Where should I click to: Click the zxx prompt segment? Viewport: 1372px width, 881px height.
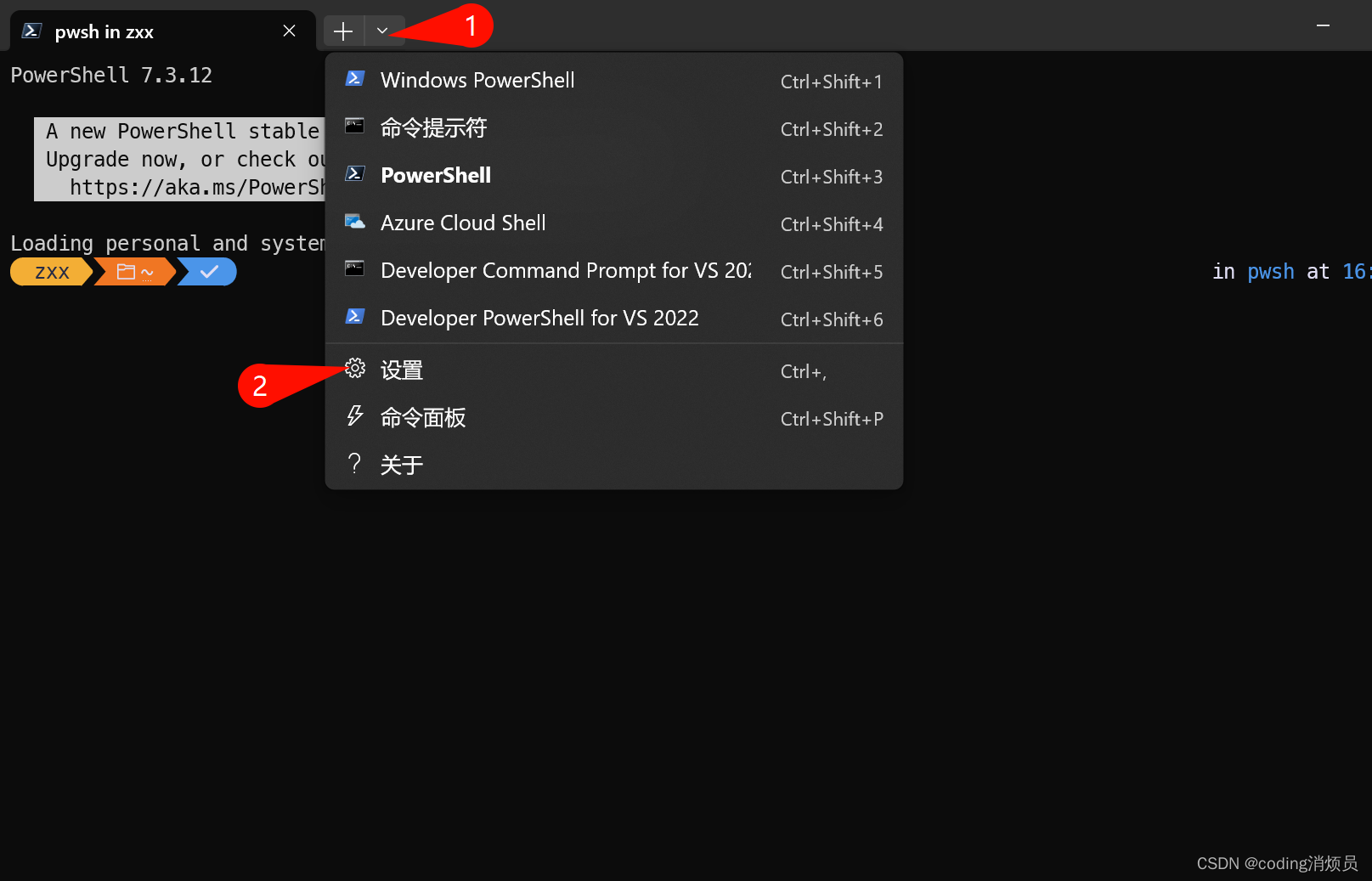(51, 272)
